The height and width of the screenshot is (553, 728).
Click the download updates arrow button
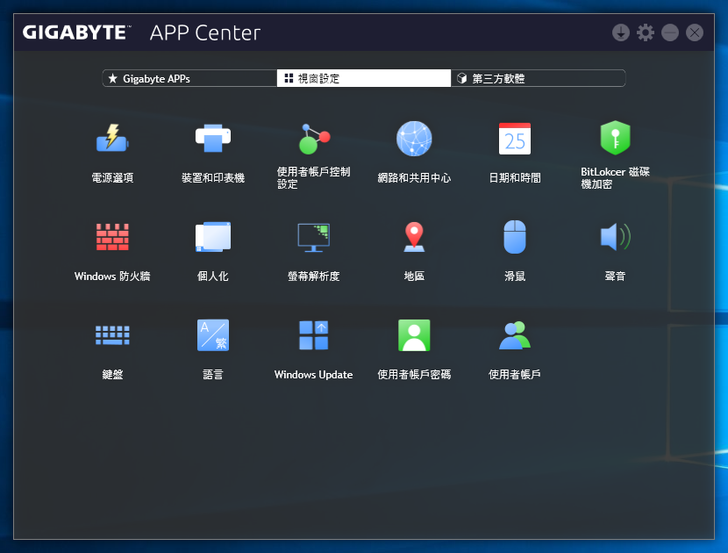tap(621, 33)
